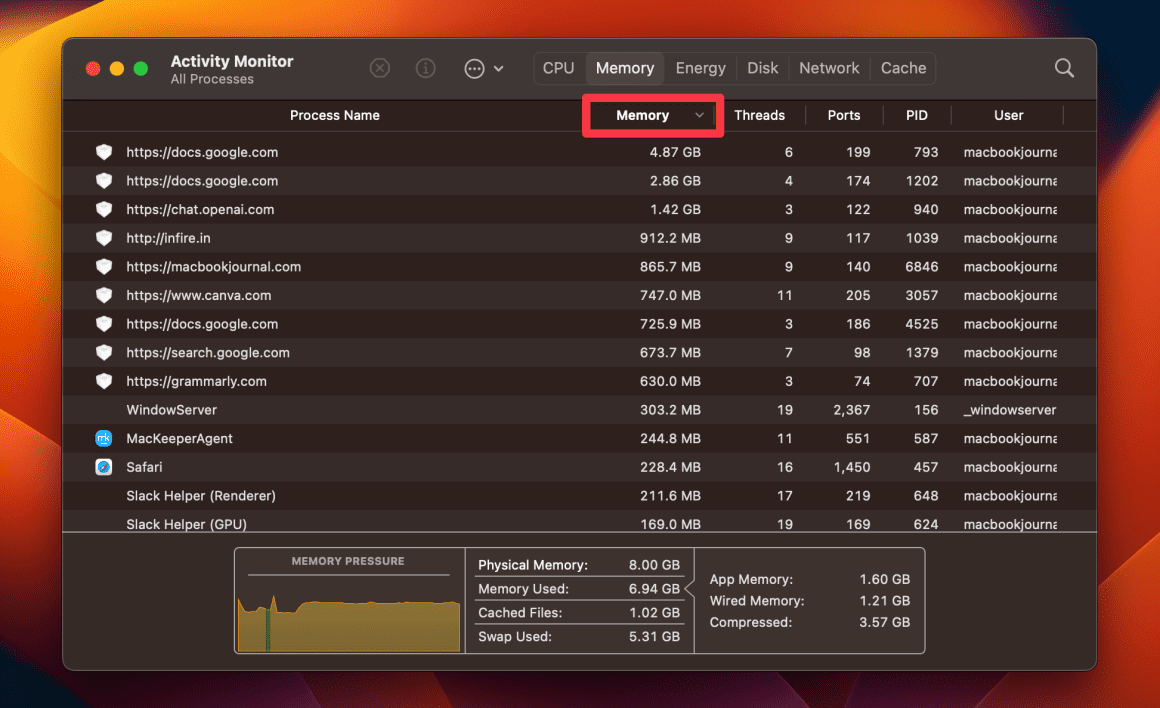Open the Energy tab
The image size is (1160, 708).
tap(700, 68)
